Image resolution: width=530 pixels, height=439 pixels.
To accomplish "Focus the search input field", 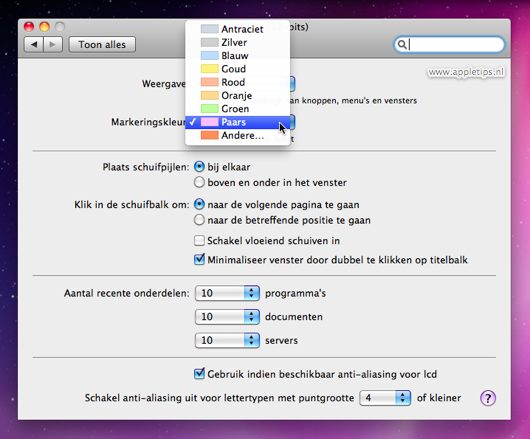I will [450, 44].
